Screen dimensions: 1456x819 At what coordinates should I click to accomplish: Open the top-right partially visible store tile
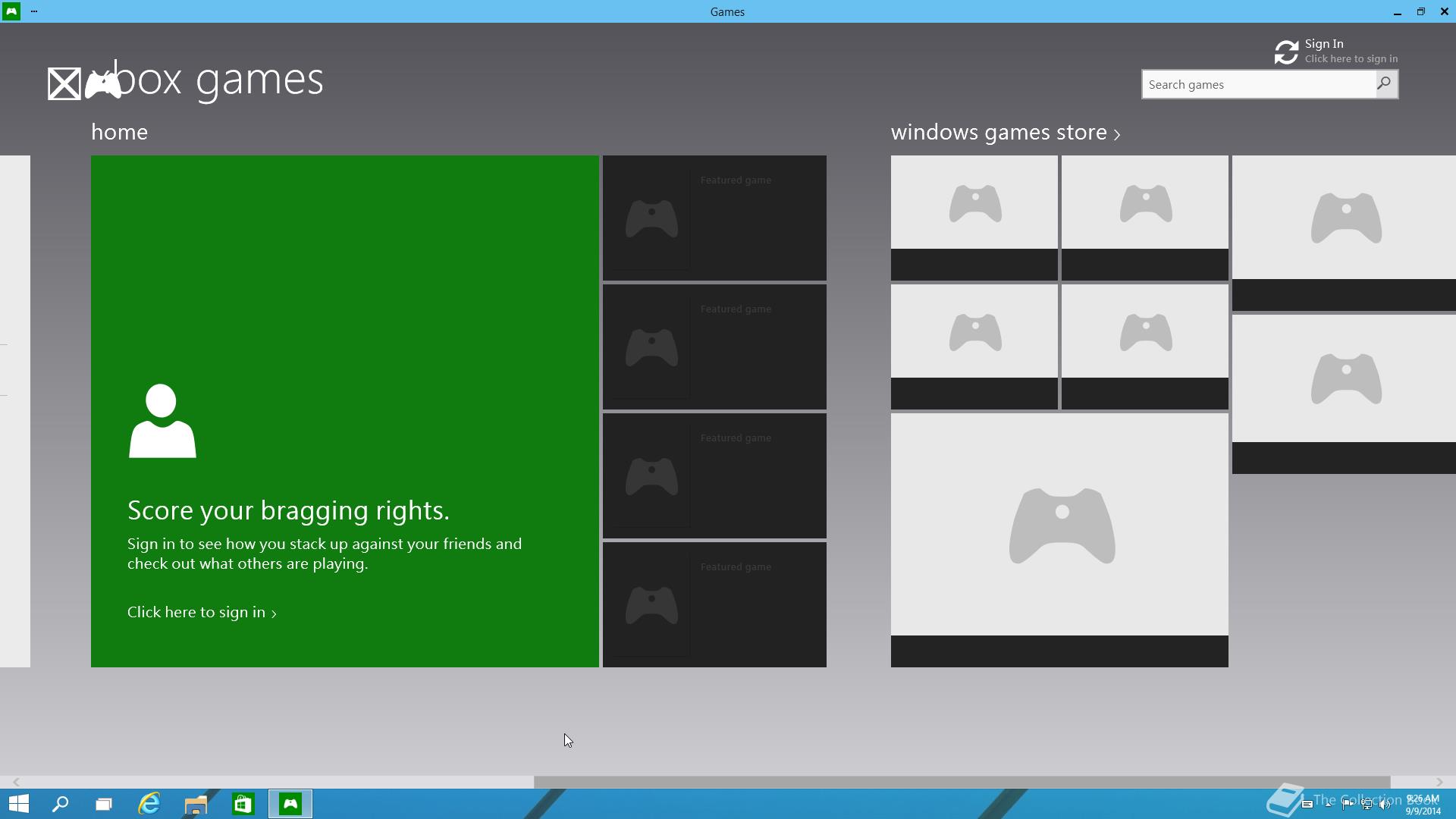[x=1344, y=233]
